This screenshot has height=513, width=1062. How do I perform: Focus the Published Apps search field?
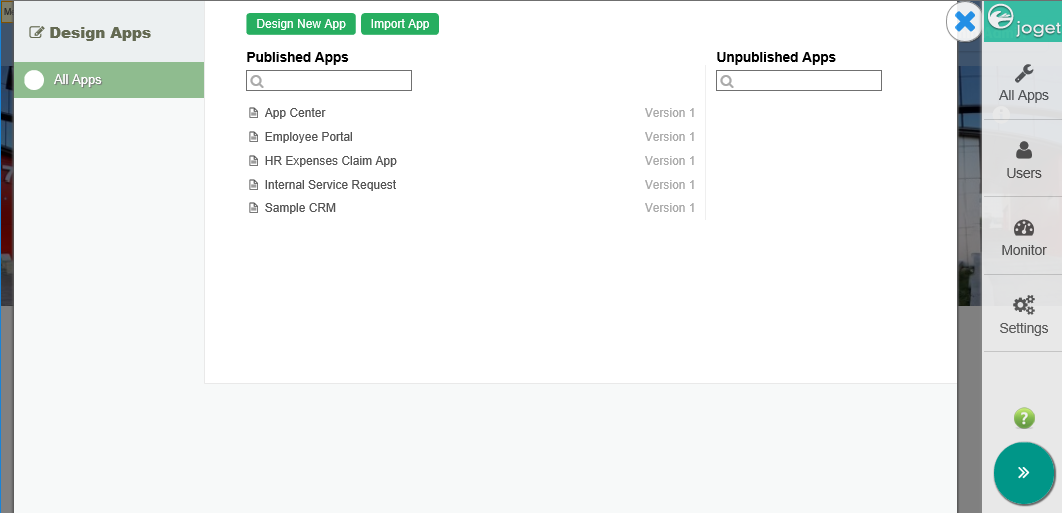click(336, 81)
